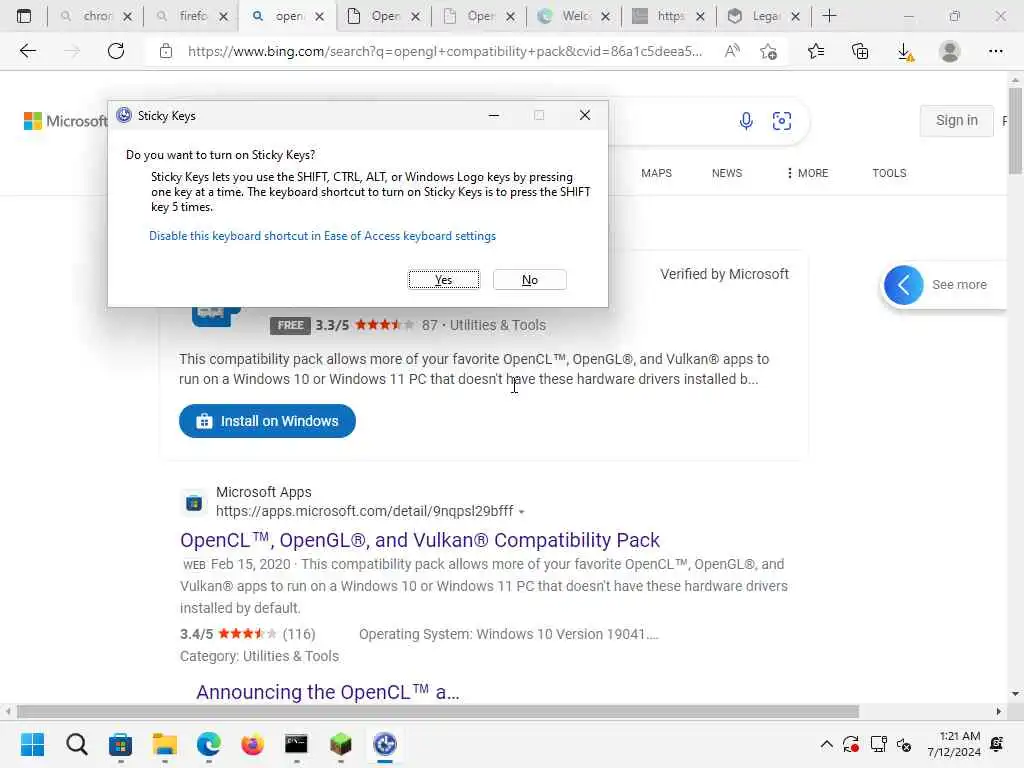The image size is (1024, 768).
Task: Open OpenCL, OpenGL, and Vulkan Compatibility Pack link
Action: coord(420,540)
